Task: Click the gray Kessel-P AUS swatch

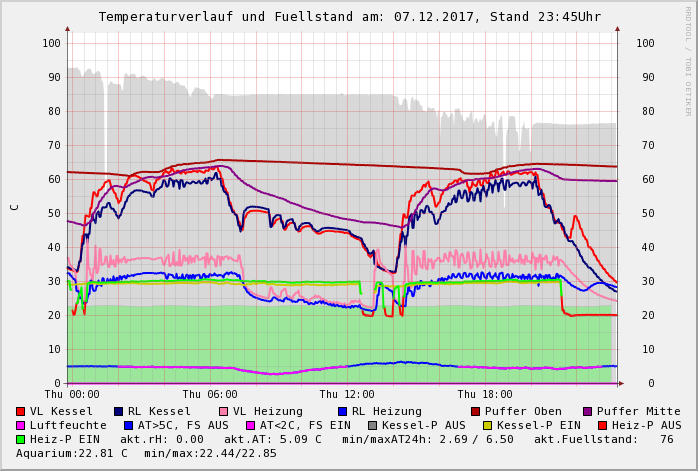Action: pos(371,425)
